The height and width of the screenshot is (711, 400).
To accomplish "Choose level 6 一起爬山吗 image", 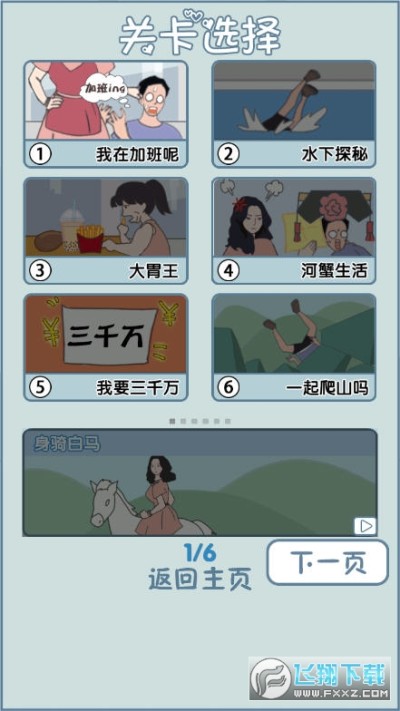I will click(294, 334).
